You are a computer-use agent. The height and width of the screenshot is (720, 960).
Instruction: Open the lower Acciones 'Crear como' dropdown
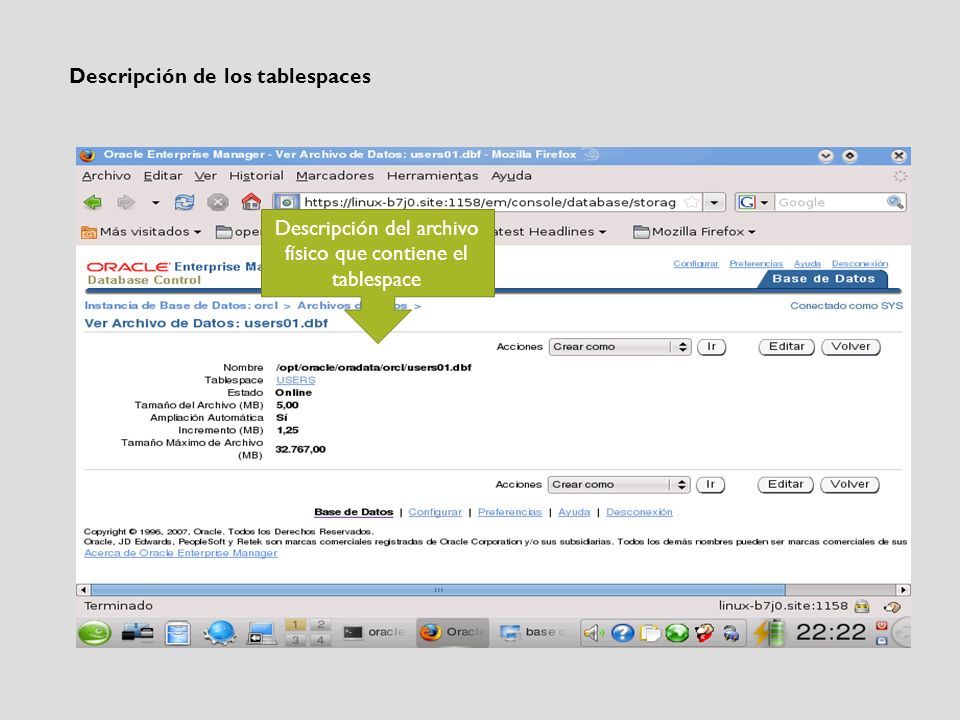tap(618, 484)
